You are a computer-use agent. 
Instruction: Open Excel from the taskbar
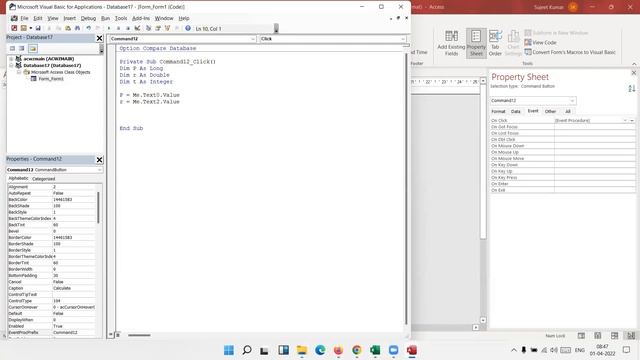(x=375, y=350)
